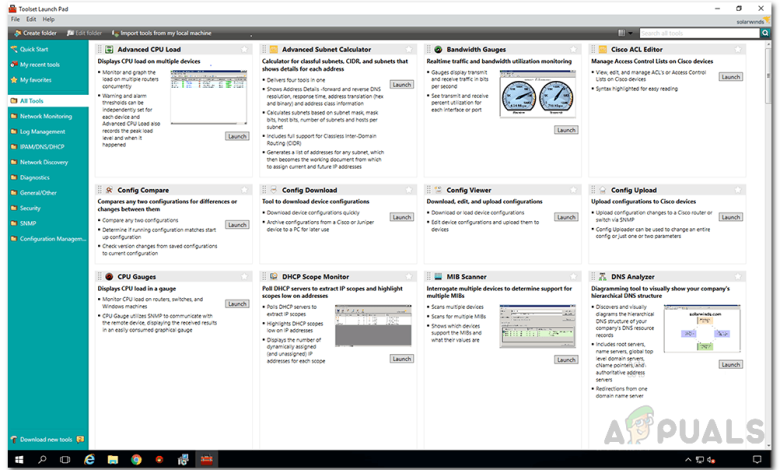The width and height of the screenshot is (780, 470).
Task: Click the MIB Scanner tool icon
Action: (x=438, y=277)
